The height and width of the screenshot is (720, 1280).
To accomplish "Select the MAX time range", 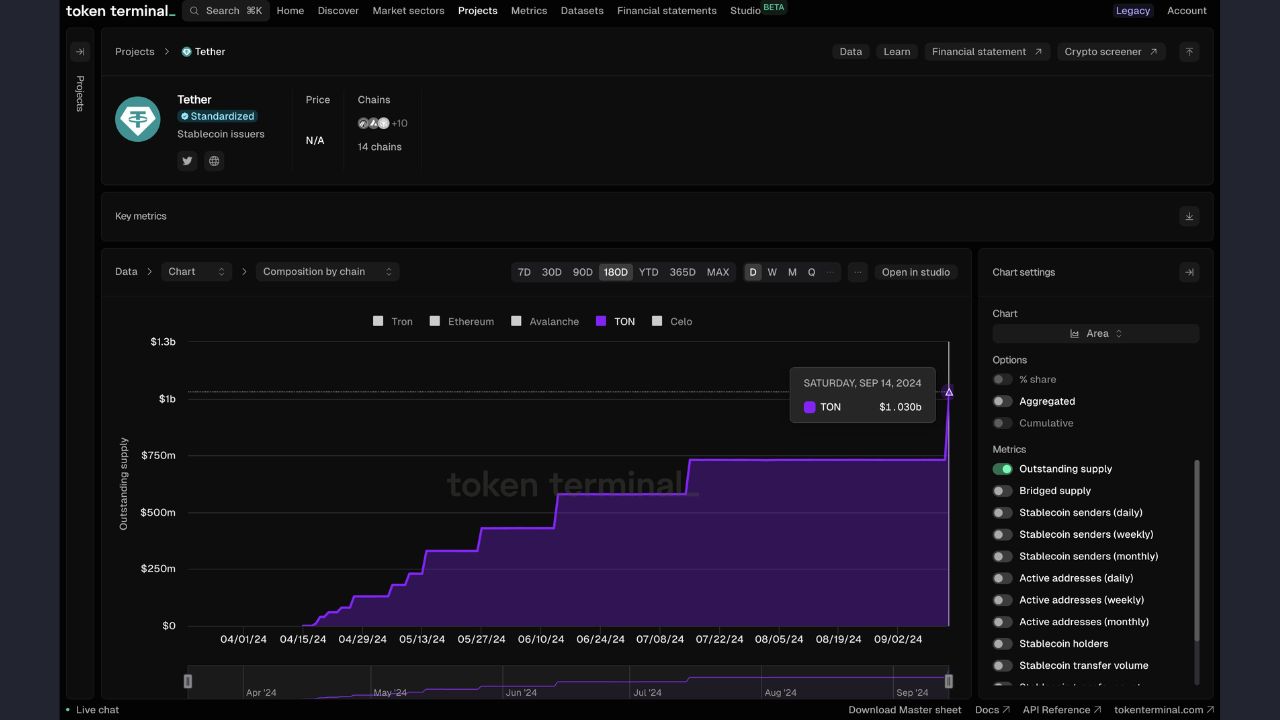I will click(718, 272).
